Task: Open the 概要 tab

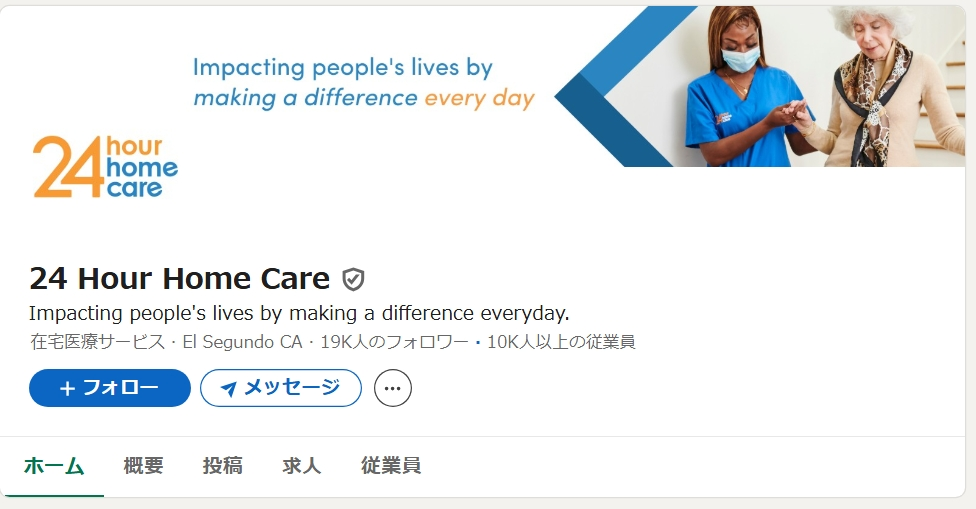Action: point(143,466)
